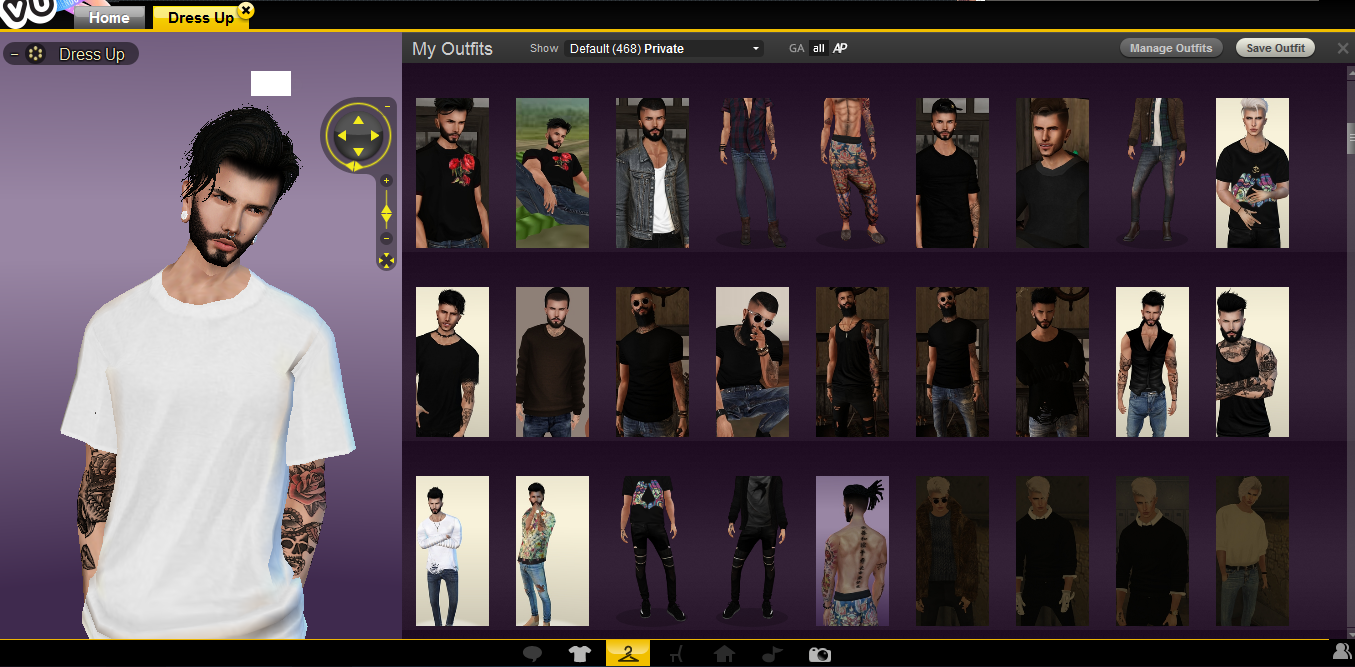Image resolution: width=1355 pixels, height=667 pixels.
Task: Select sunglasses pose with ripped jeans outfit
Action: tap(752, 362)
